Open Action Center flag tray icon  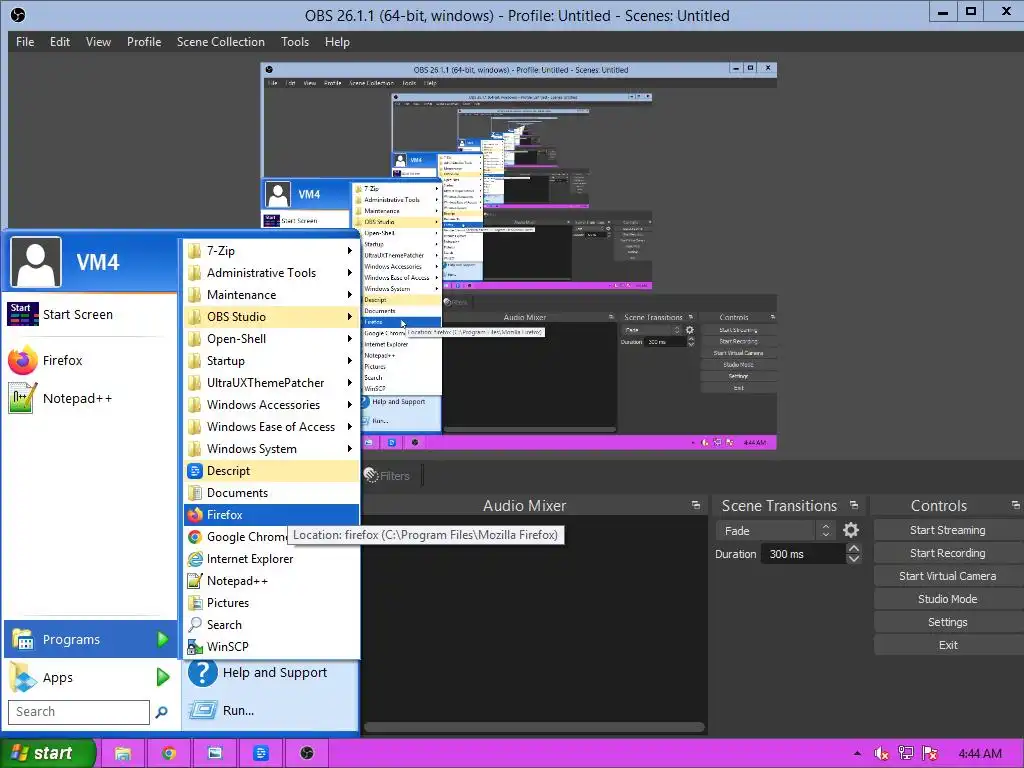pos(930,754)
